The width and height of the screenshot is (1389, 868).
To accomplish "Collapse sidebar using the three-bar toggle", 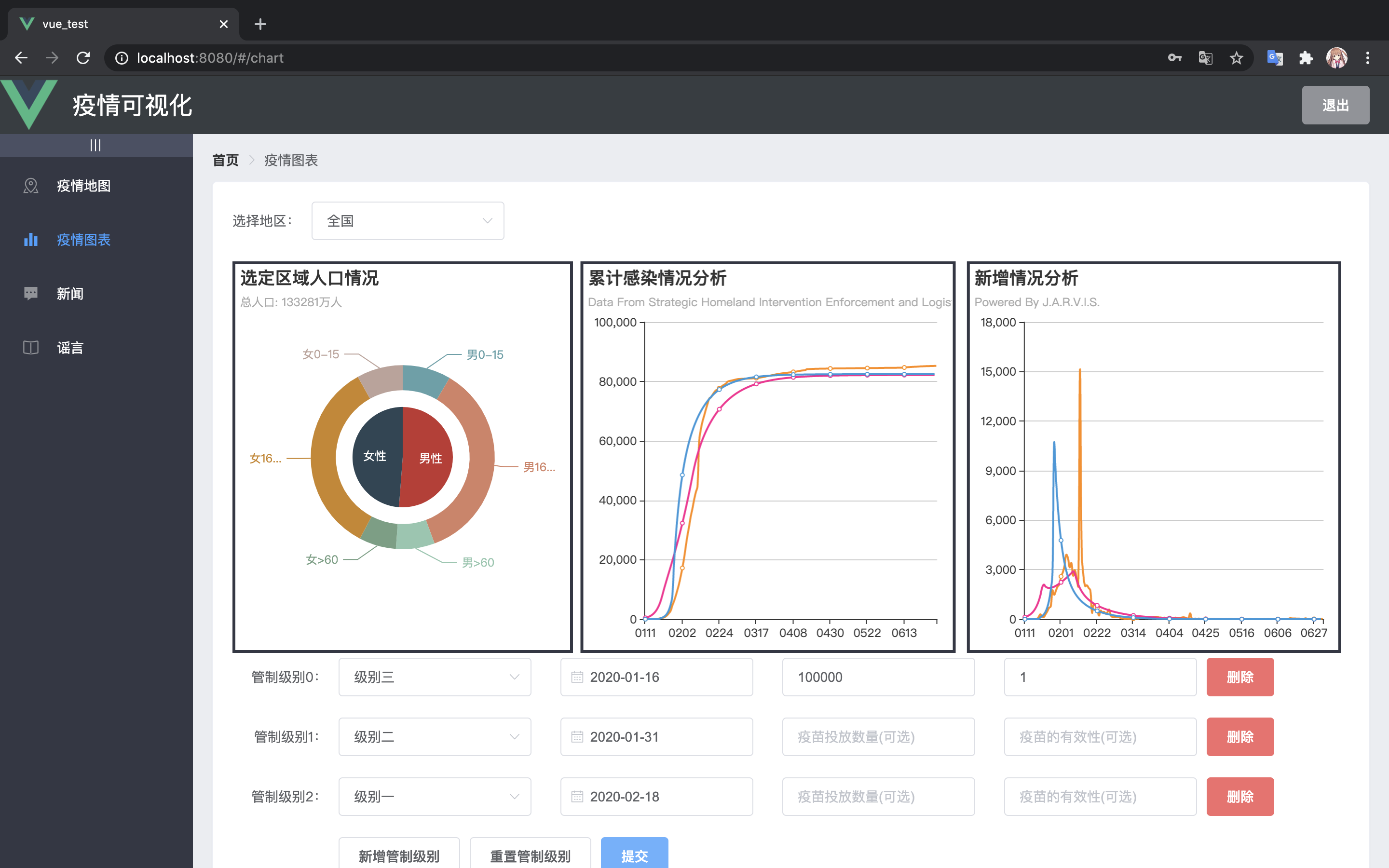I will (x=95, y=145).
